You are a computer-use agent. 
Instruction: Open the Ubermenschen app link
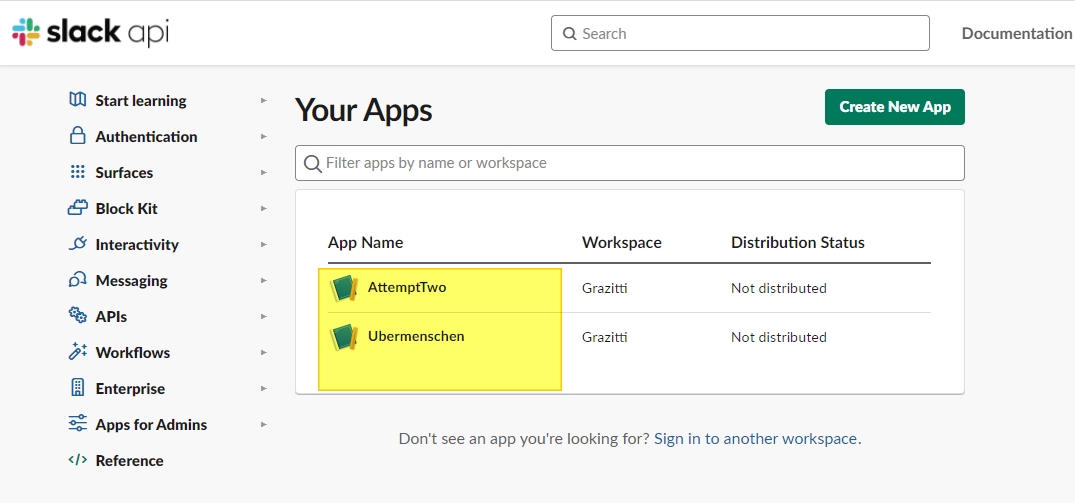pos(416,336)
